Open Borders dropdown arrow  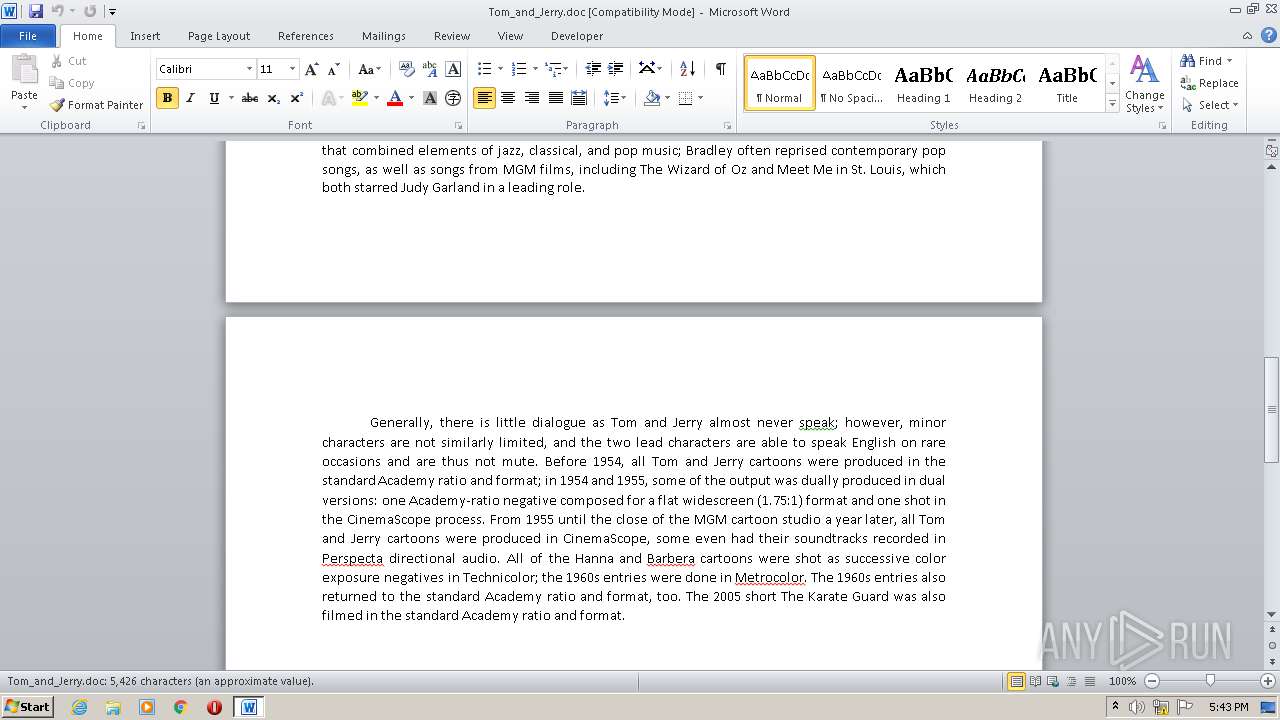(700, 98)
